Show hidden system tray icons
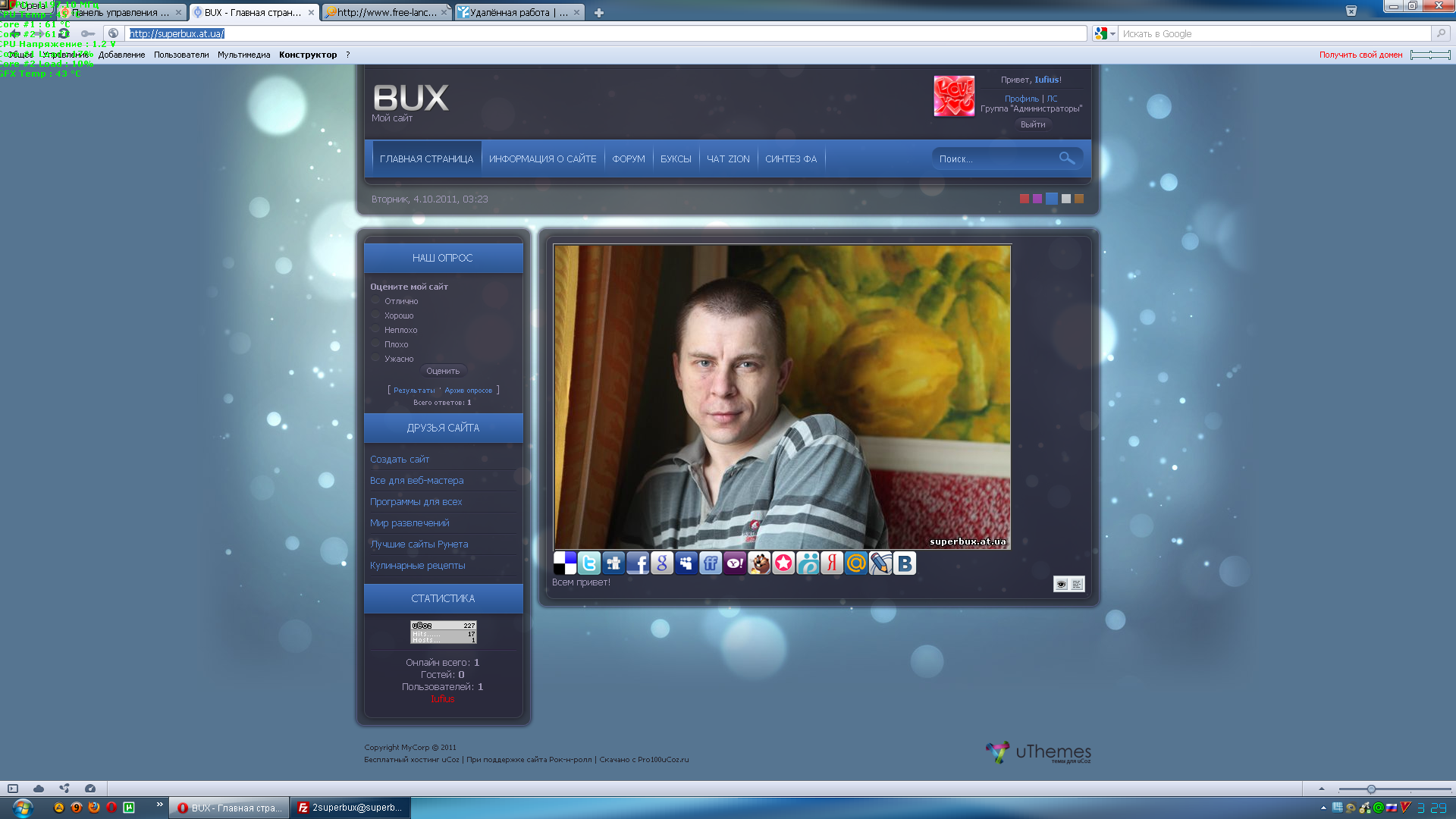1456x819 pixels. point(1323,808)
